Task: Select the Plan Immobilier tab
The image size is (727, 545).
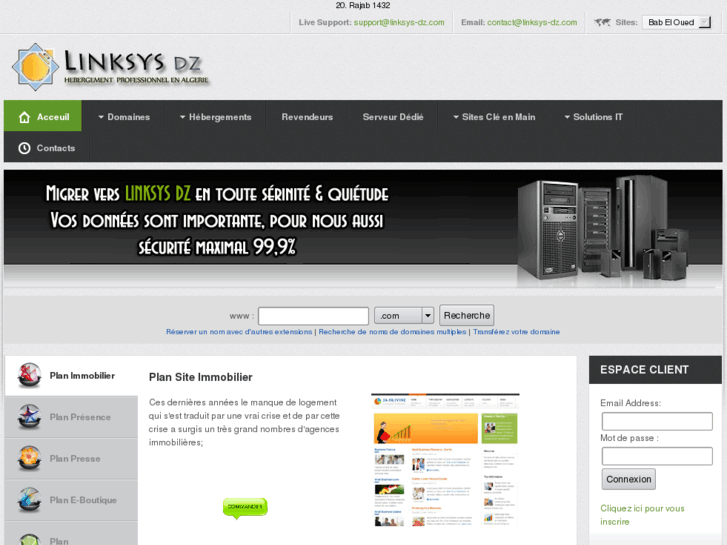Action: coord(71,376)
